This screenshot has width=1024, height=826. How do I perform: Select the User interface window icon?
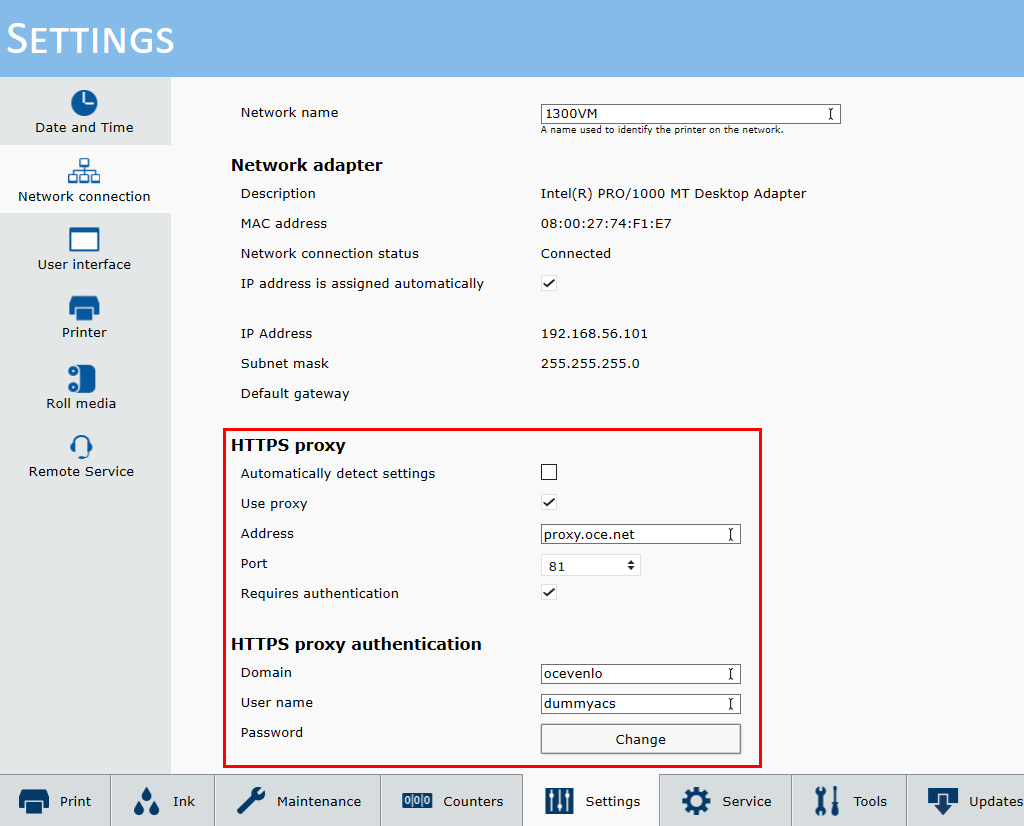[84, 240]
